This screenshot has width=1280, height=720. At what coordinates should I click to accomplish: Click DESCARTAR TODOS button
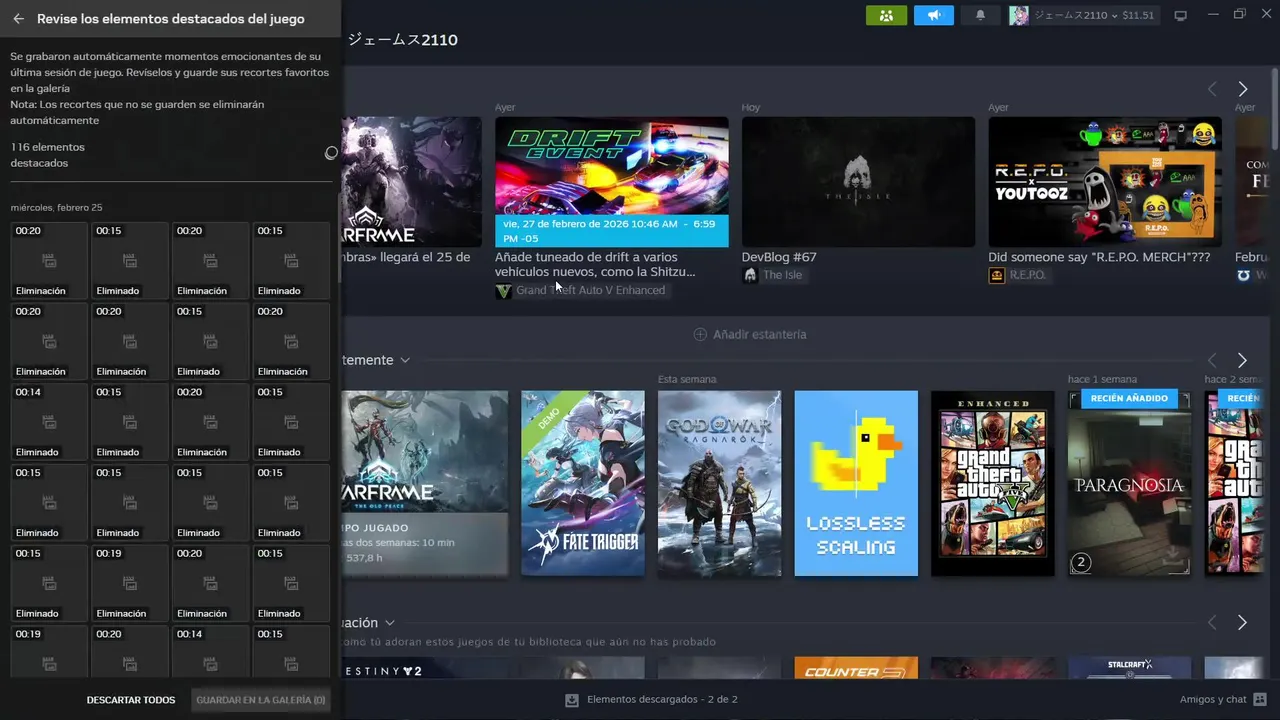(131, 700)
